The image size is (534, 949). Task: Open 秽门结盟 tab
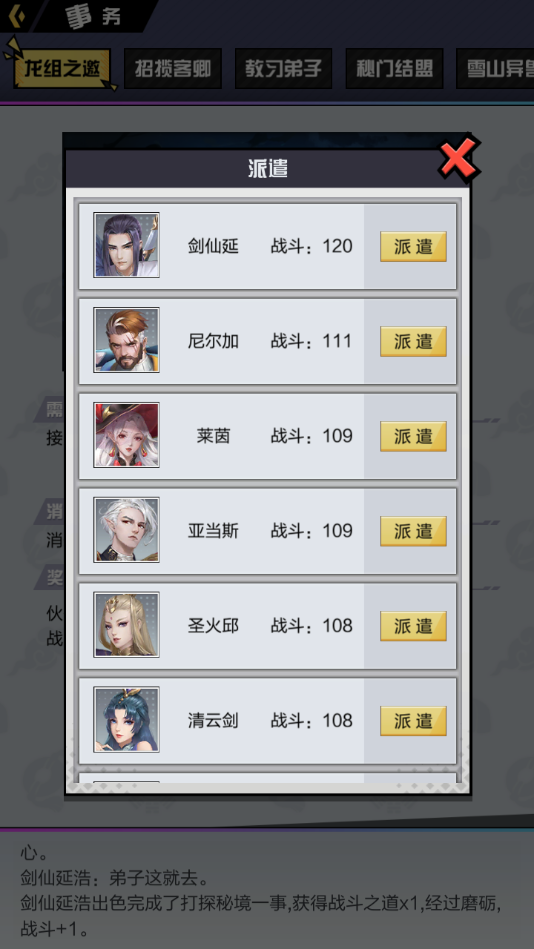(394, 68)
